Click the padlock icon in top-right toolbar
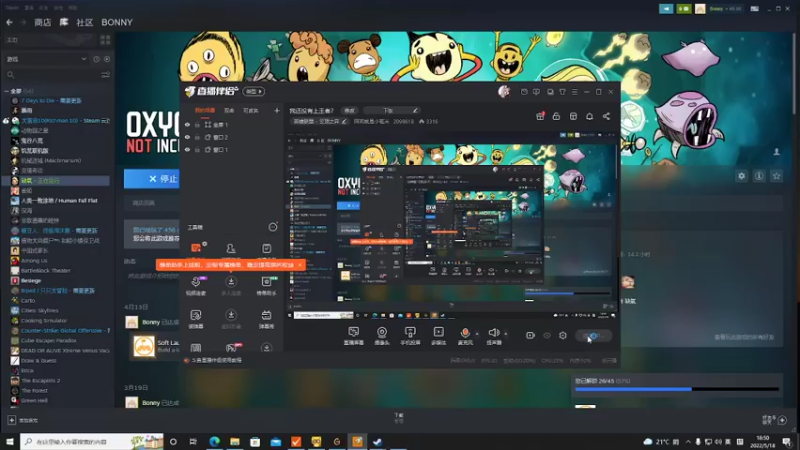The width and height of the screenshot is (800, 450). pyautogui.click(x=556, y=116)
